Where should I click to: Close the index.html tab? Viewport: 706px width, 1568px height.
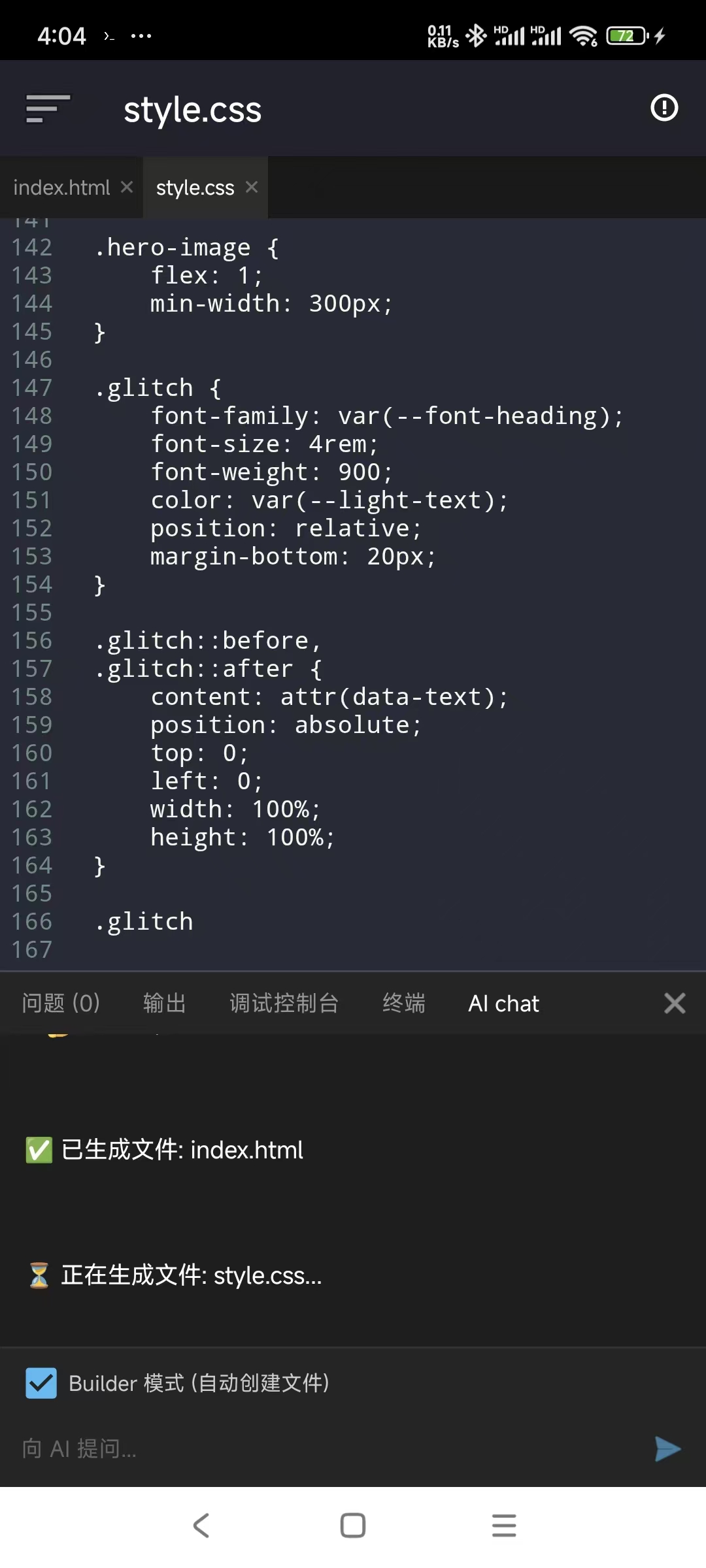click(127, 188)
